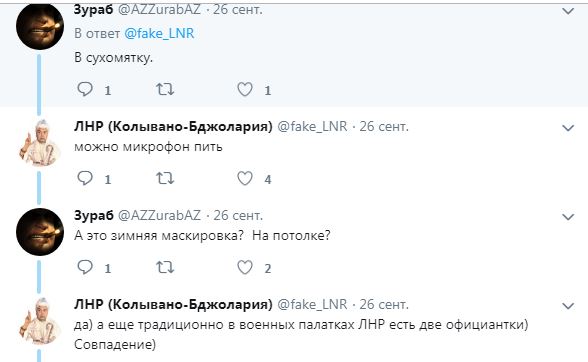Viewport: 588px width, 362px height.
Task: Like "А это зимняя маскировка?" tweet
Action: [x=245, y=267]
